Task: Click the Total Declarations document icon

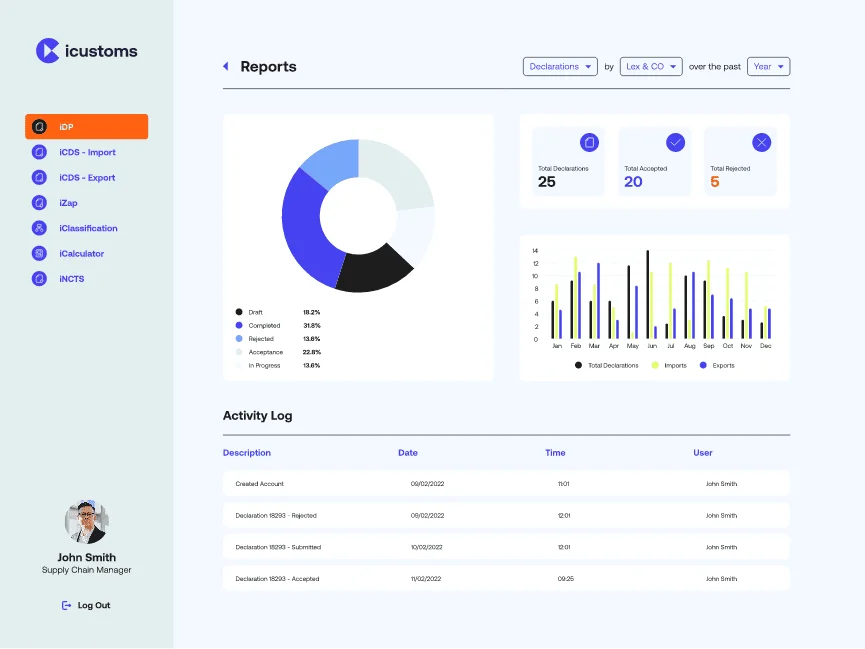Action: pyautogui.click(x=589, y=142)
